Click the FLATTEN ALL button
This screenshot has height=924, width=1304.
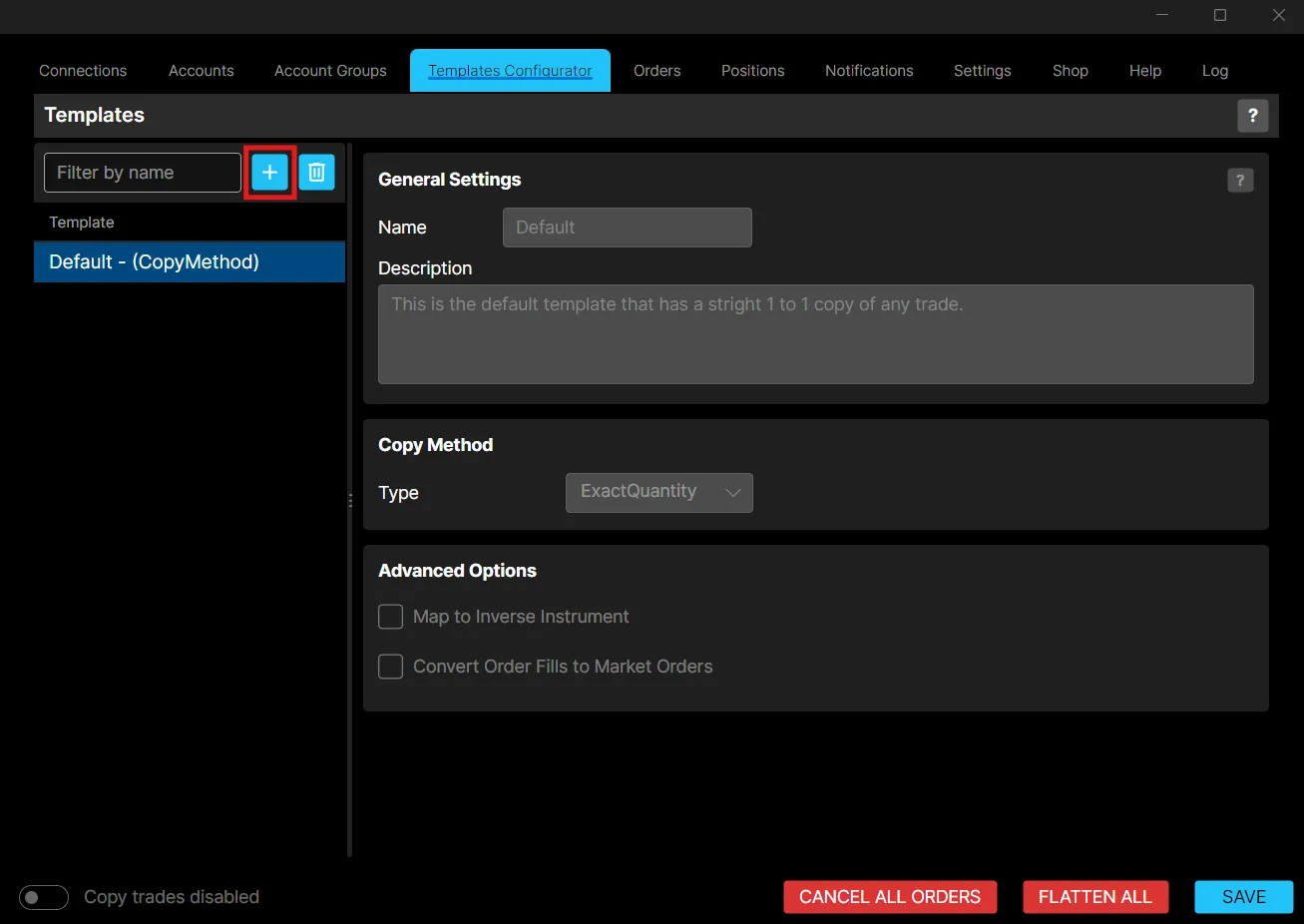[1095, 897]
